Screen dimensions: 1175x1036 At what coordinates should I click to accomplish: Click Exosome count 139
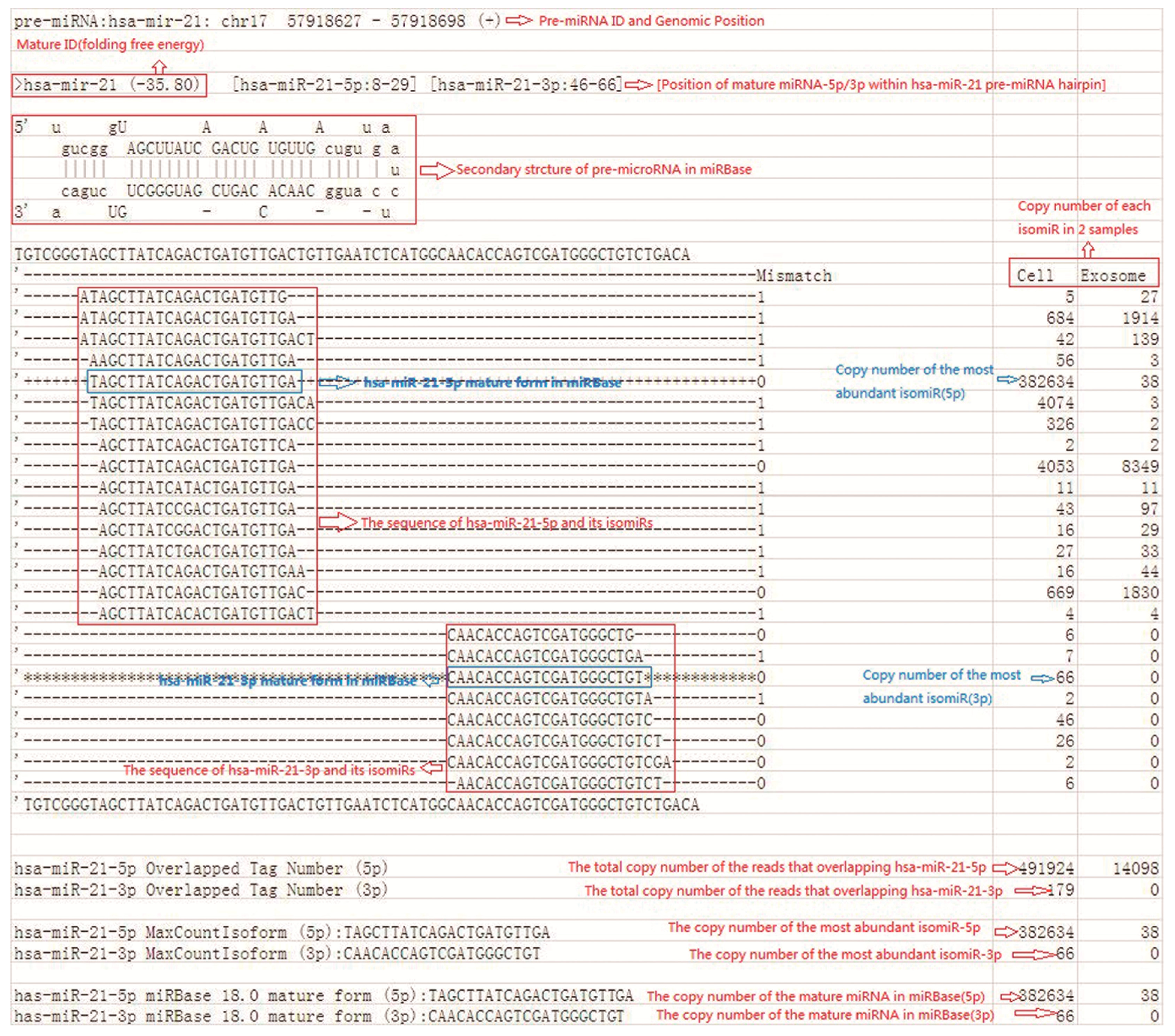pos(1145,339)
